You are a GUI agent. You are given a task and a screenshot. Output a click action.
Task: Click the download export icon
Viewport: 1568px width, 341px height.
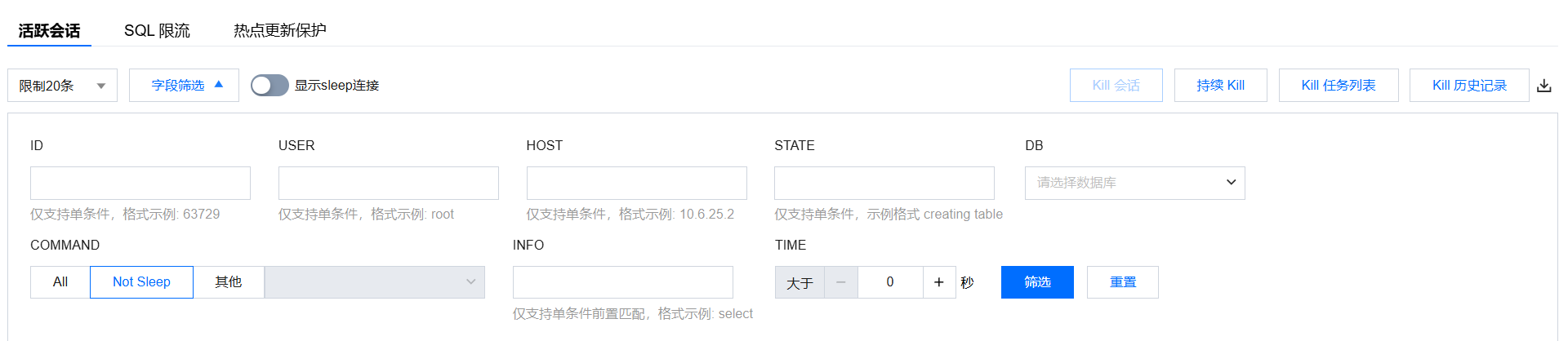[x=1543, y=86]
